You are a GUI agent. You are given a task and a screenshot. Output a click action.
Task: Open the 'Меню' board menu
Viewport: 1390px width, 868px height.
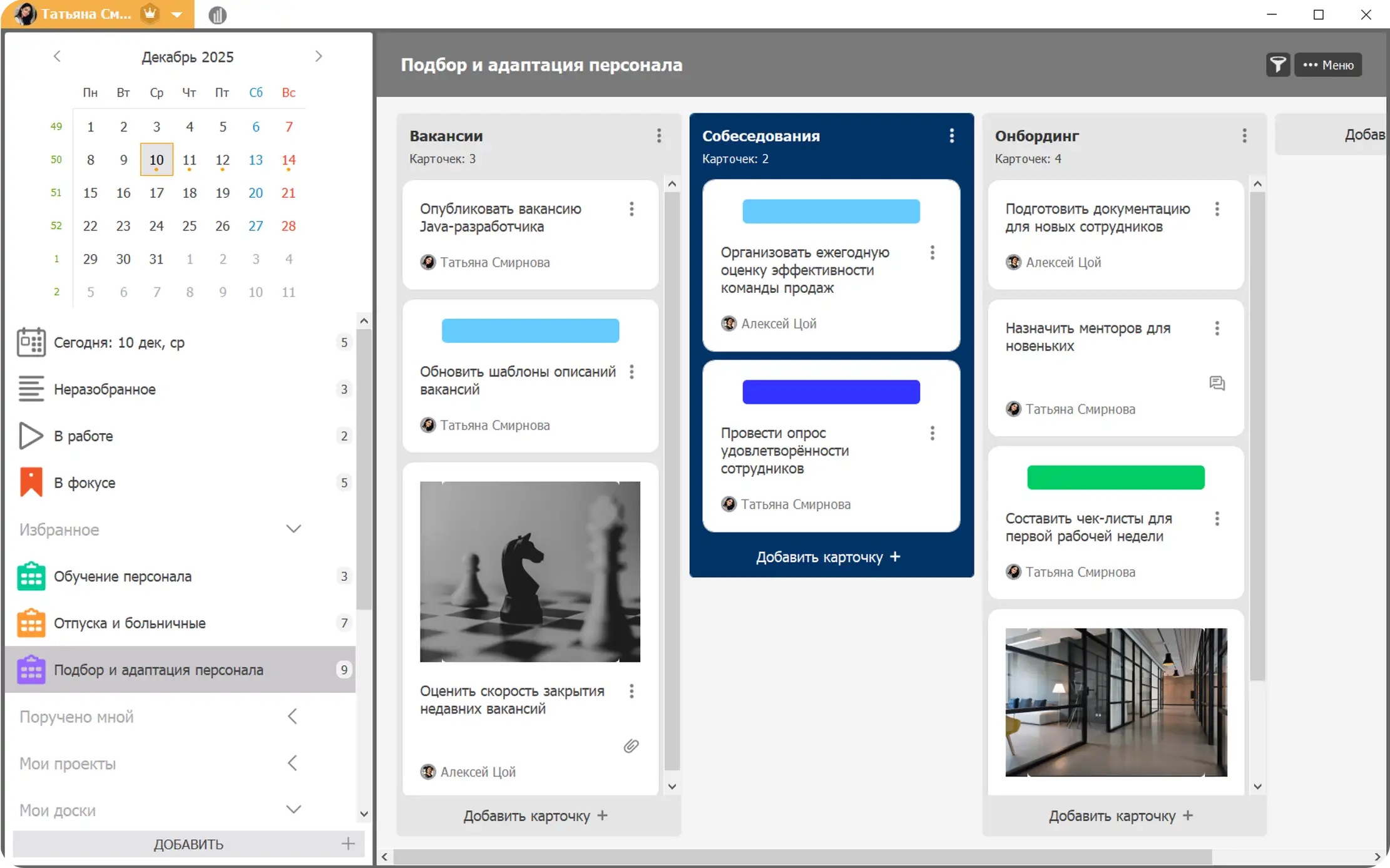1328,64
